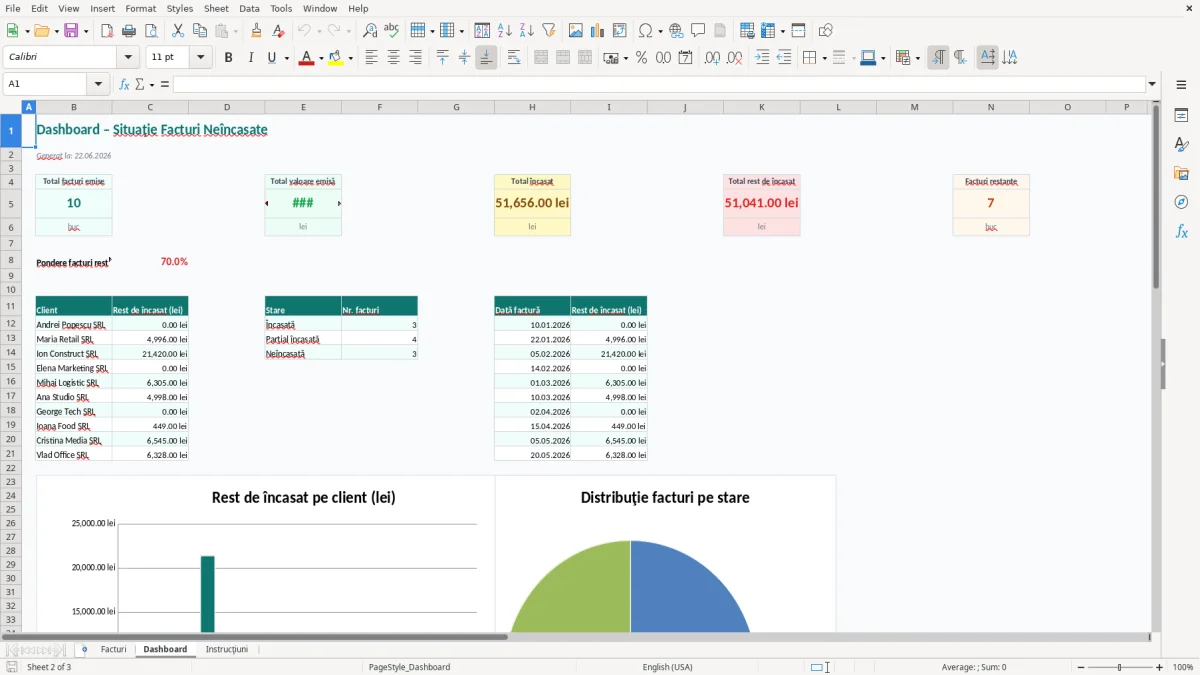Open the font size dropdown
The width and height of the screenshot is (1200, 675).
point(201,58)
